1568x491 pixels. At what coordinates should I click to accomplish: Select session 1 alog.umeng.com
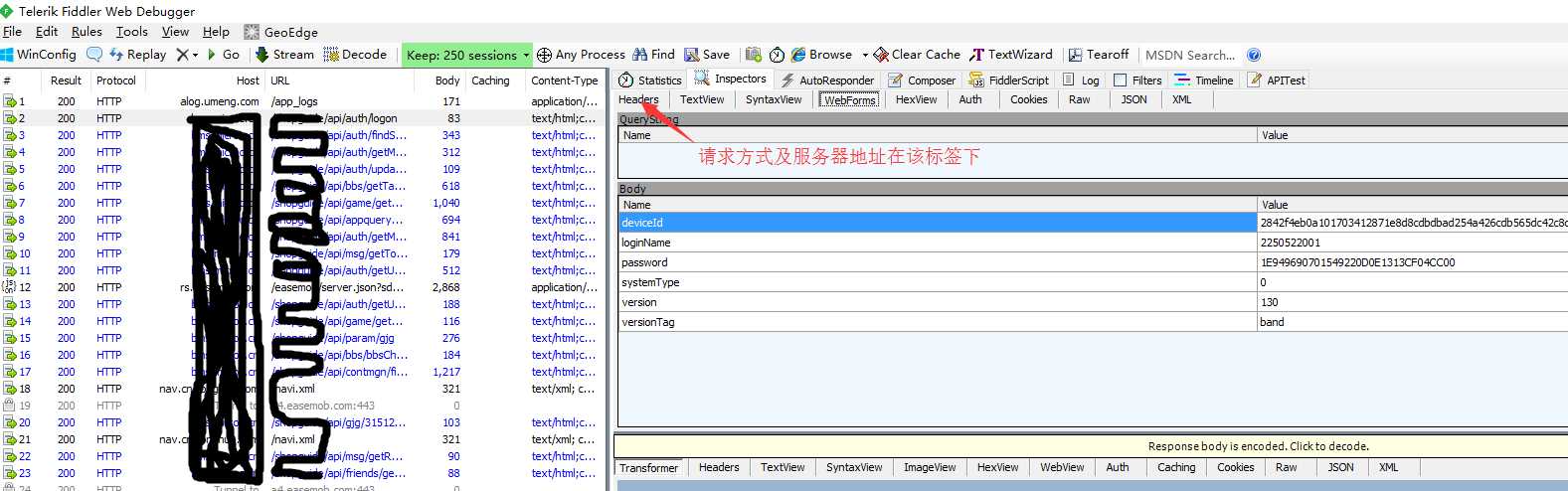[x=302, y=101]
